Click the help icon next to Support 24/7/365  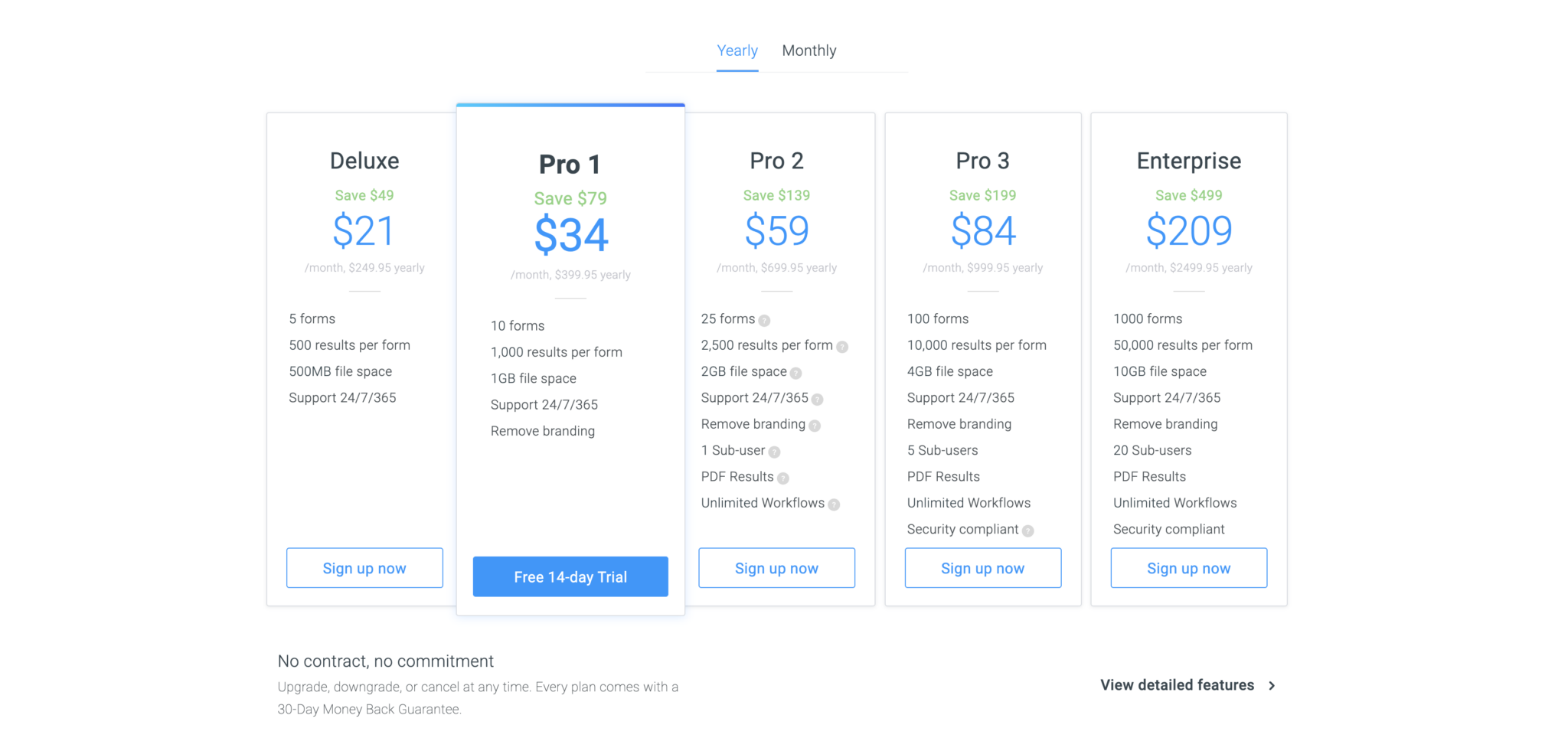click(x=818, y=399)
